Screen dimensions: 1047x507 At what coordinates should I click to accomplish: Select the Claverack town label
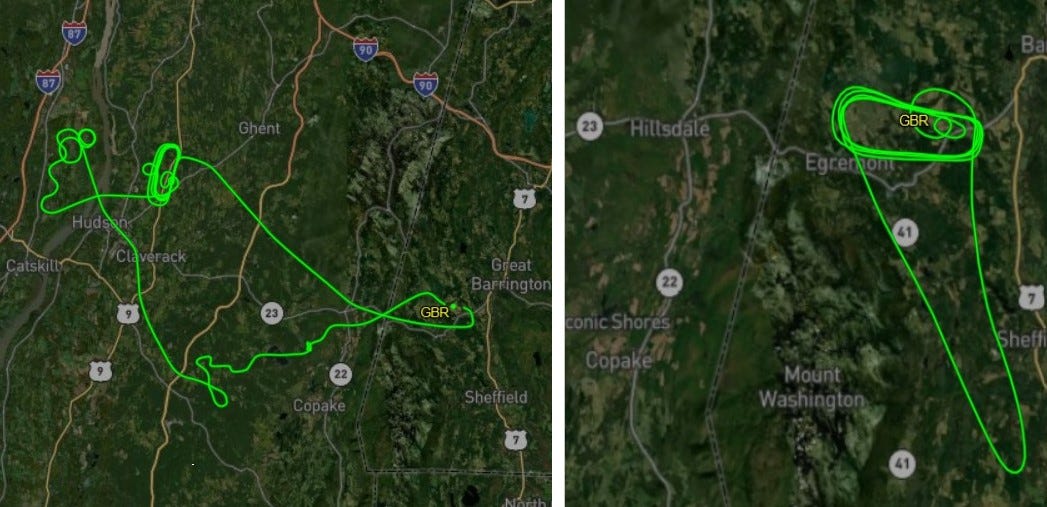click(151, 257)
